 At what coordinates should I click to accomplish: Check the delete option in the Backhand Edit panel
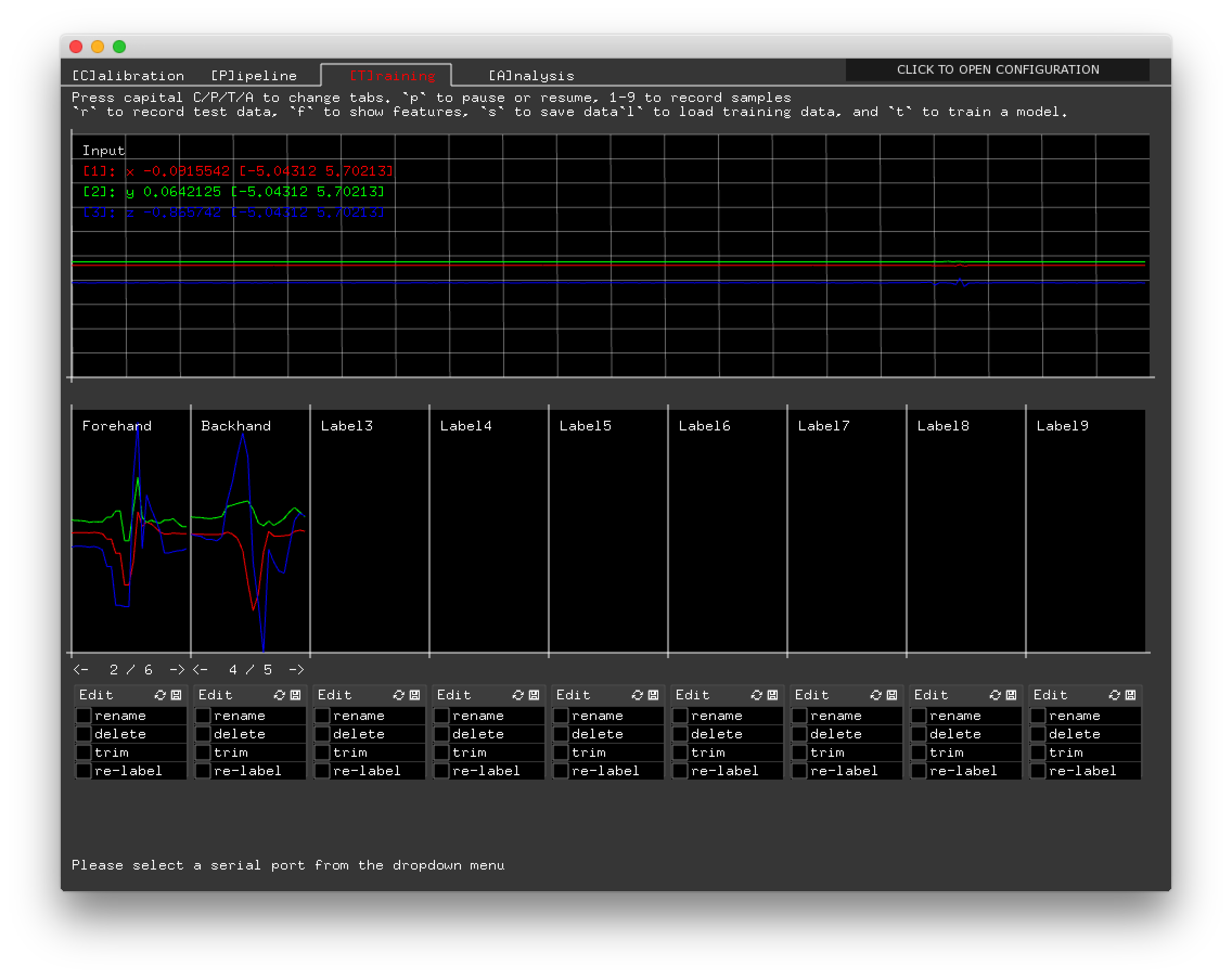point(203,734)
